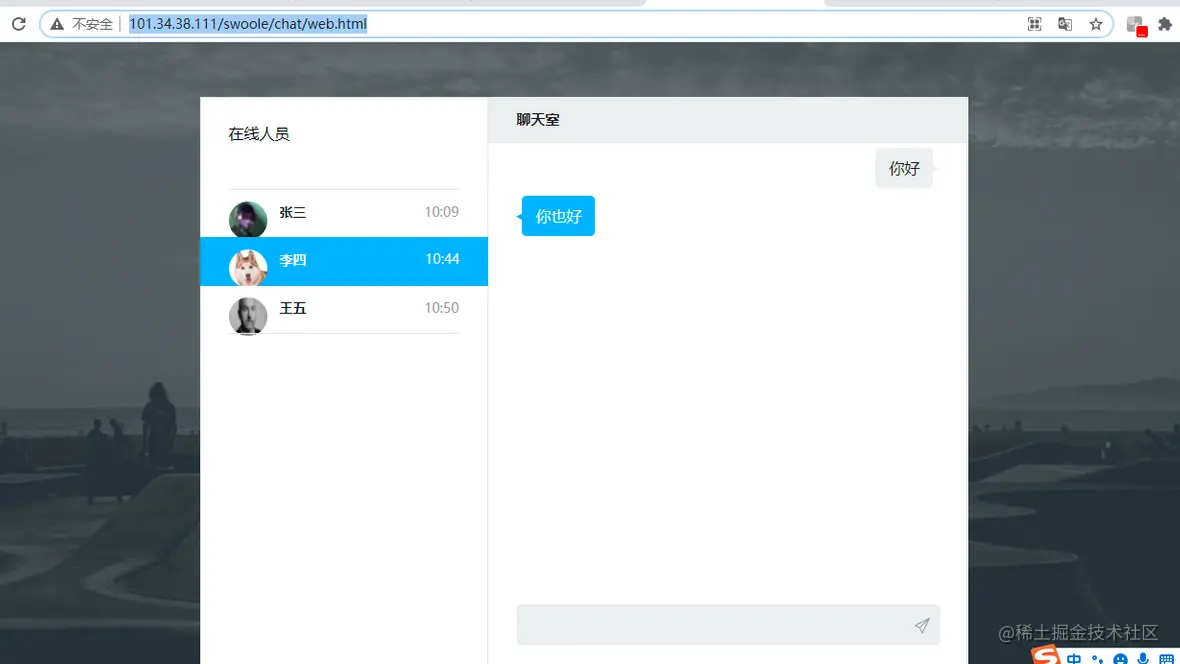
Task: Click the 10:44 timestamp next to 李四
Action: tap(442, 259)
